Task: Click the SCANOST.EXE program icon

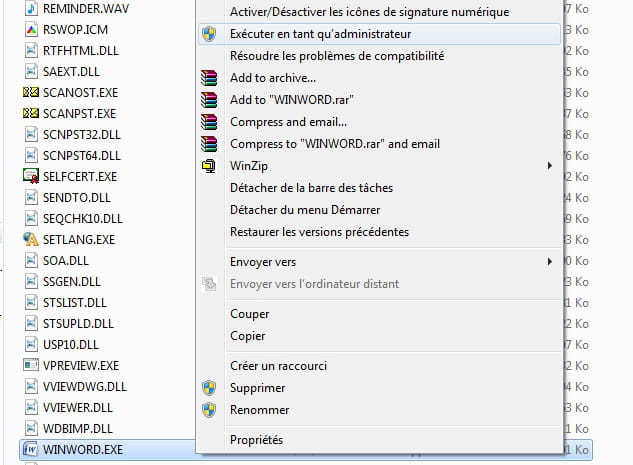Action: pyautogui.click(x=31, y=92)
